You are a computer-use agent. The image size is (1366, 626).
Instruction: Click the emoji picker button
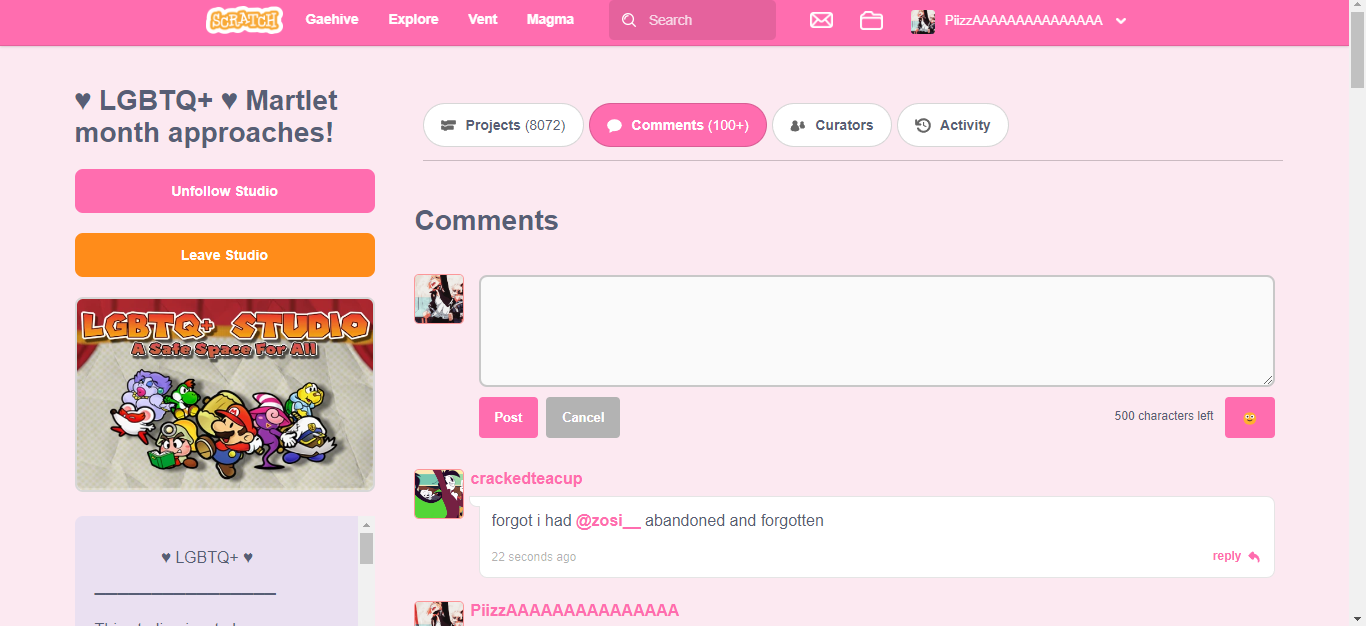tap(1249, 418)
